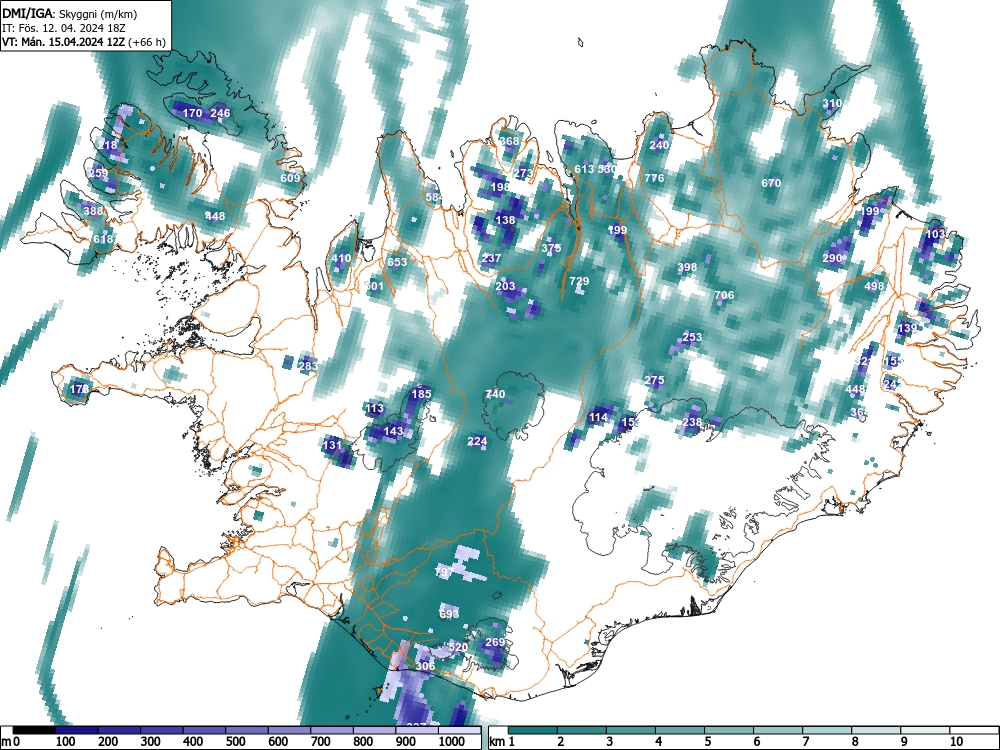The image size is (1000, 750).
Task: Select the legend swatch between 5 and 6 km
Action: pyautogui.click(x=729, y=730)
